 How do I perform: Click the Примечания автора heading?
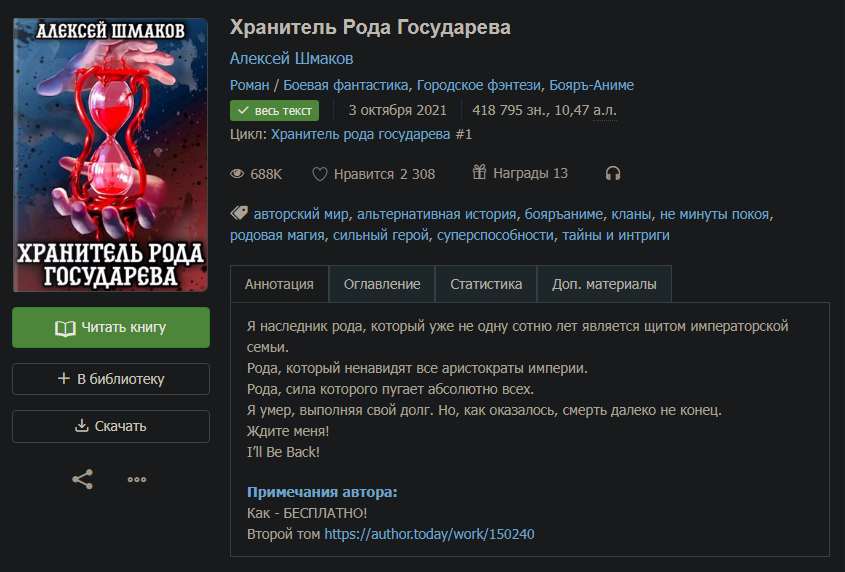pos(322,492)
